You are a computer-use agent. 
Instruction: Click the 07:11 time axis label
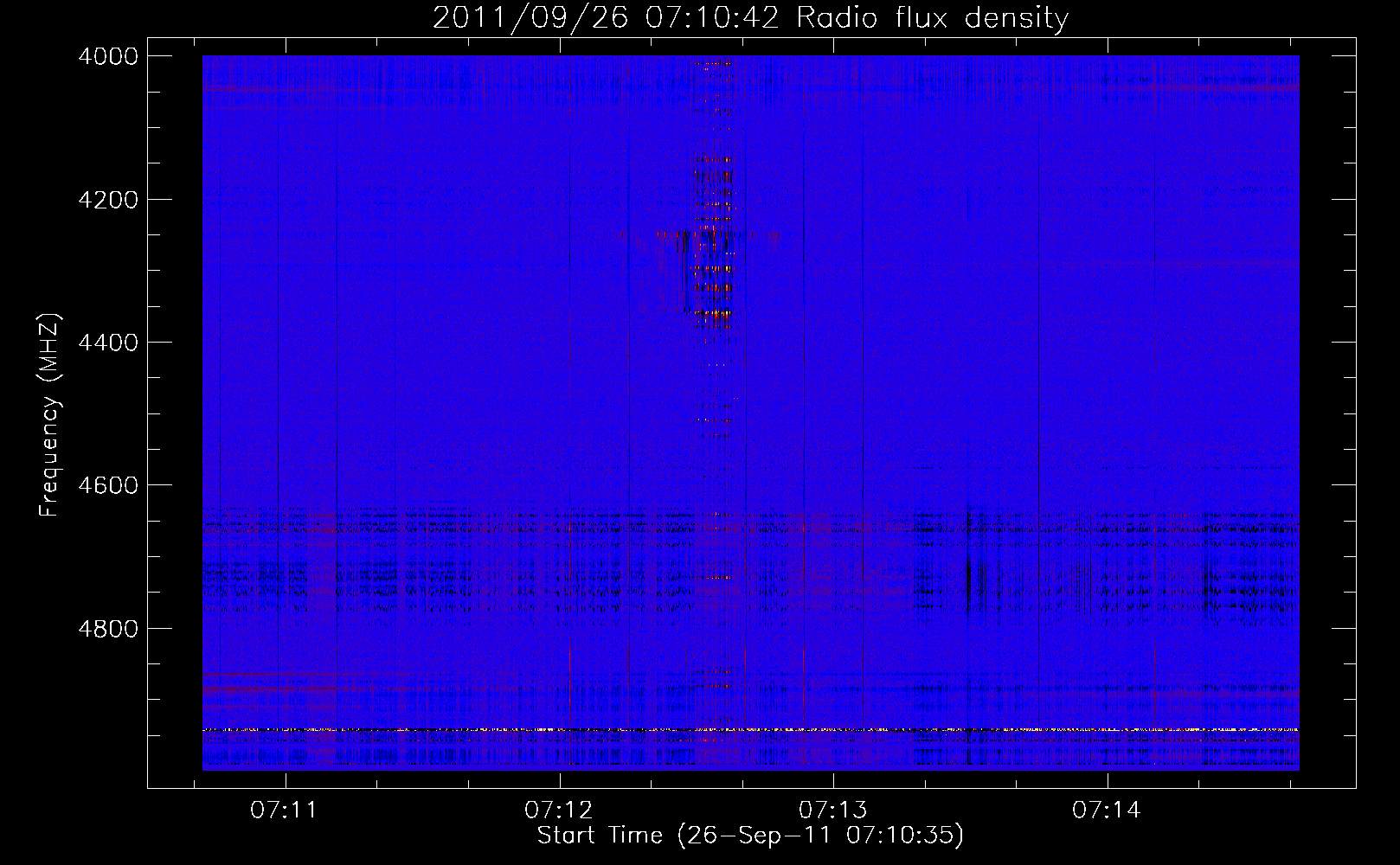(x=285, y=811)
